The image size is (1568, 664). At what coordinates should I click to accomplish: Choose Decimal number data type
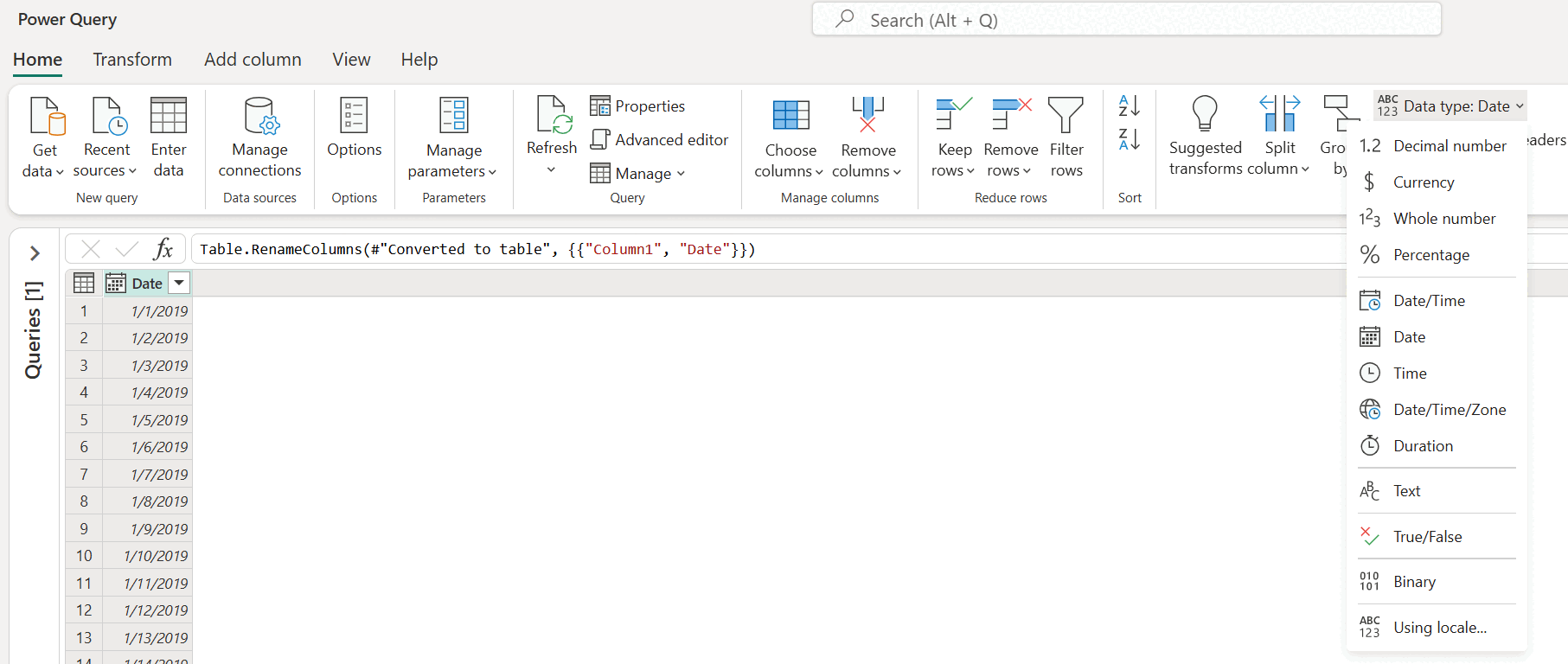click(1437, 146)
